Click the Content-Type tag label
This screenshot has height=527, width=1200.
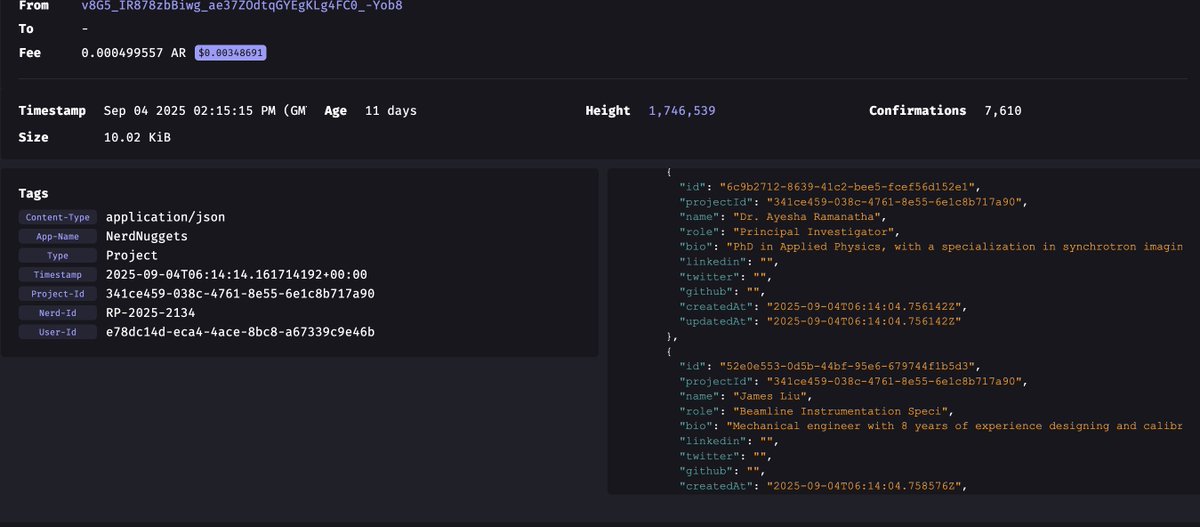click(58, 217)
